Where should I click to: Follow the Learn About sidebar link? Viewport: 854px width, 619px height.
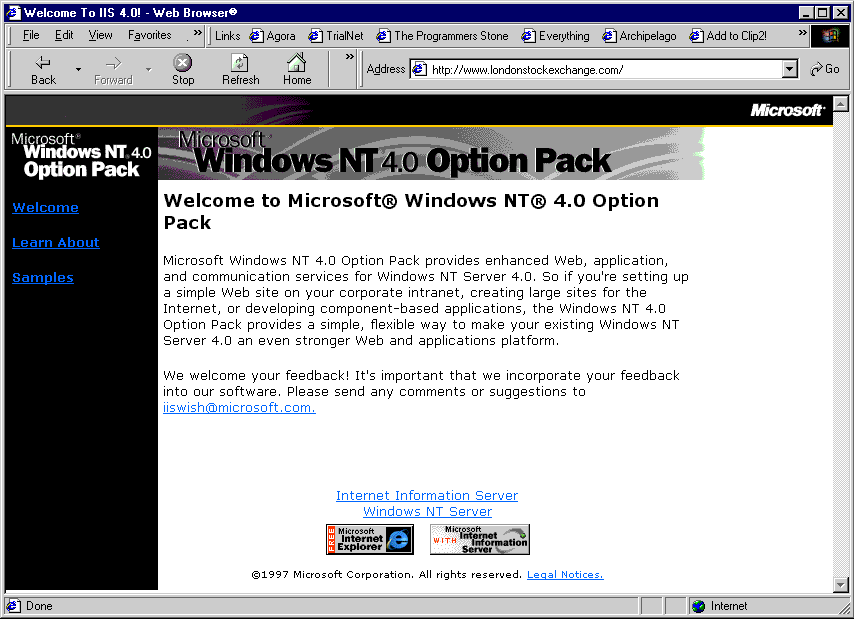(x=56, y=242)
